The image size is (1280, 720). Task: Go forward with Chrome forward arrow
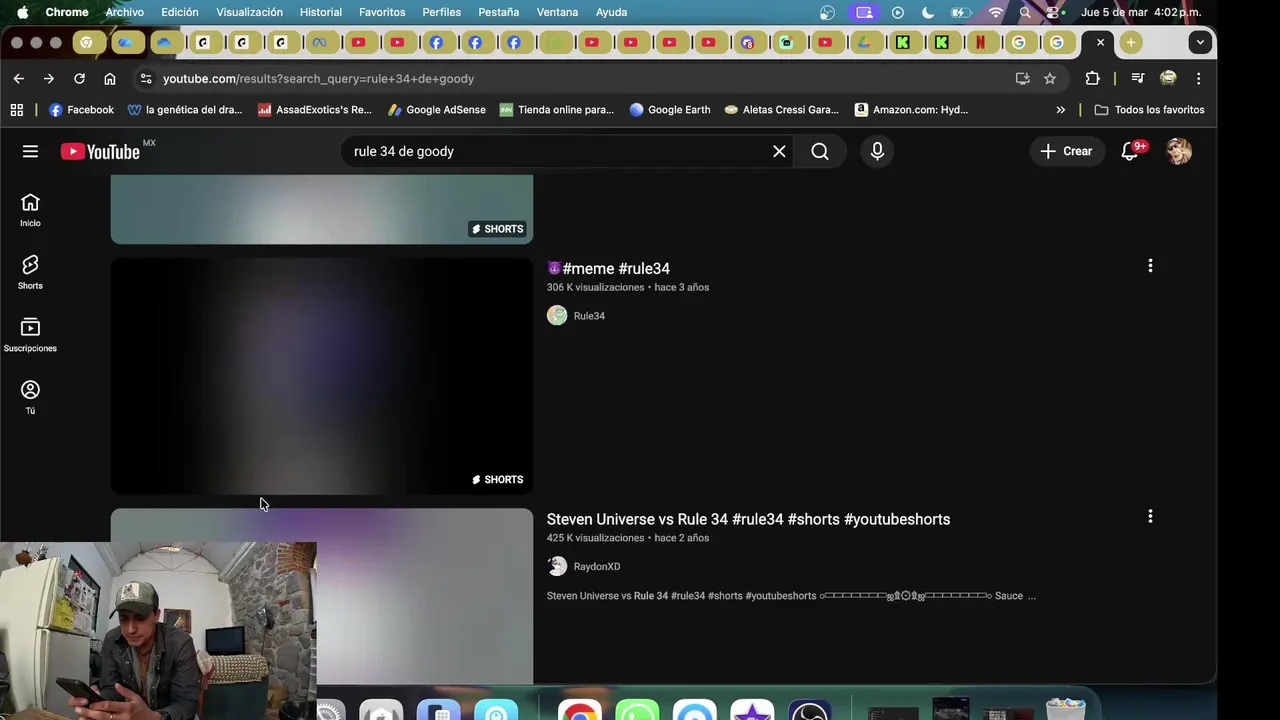(48, 78)
